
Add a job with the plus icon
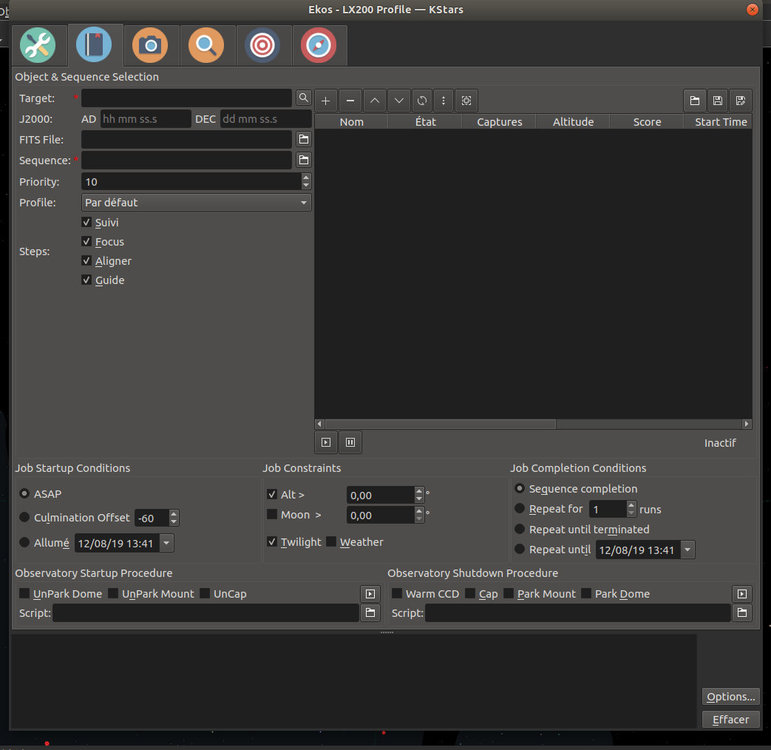(326, 101)
